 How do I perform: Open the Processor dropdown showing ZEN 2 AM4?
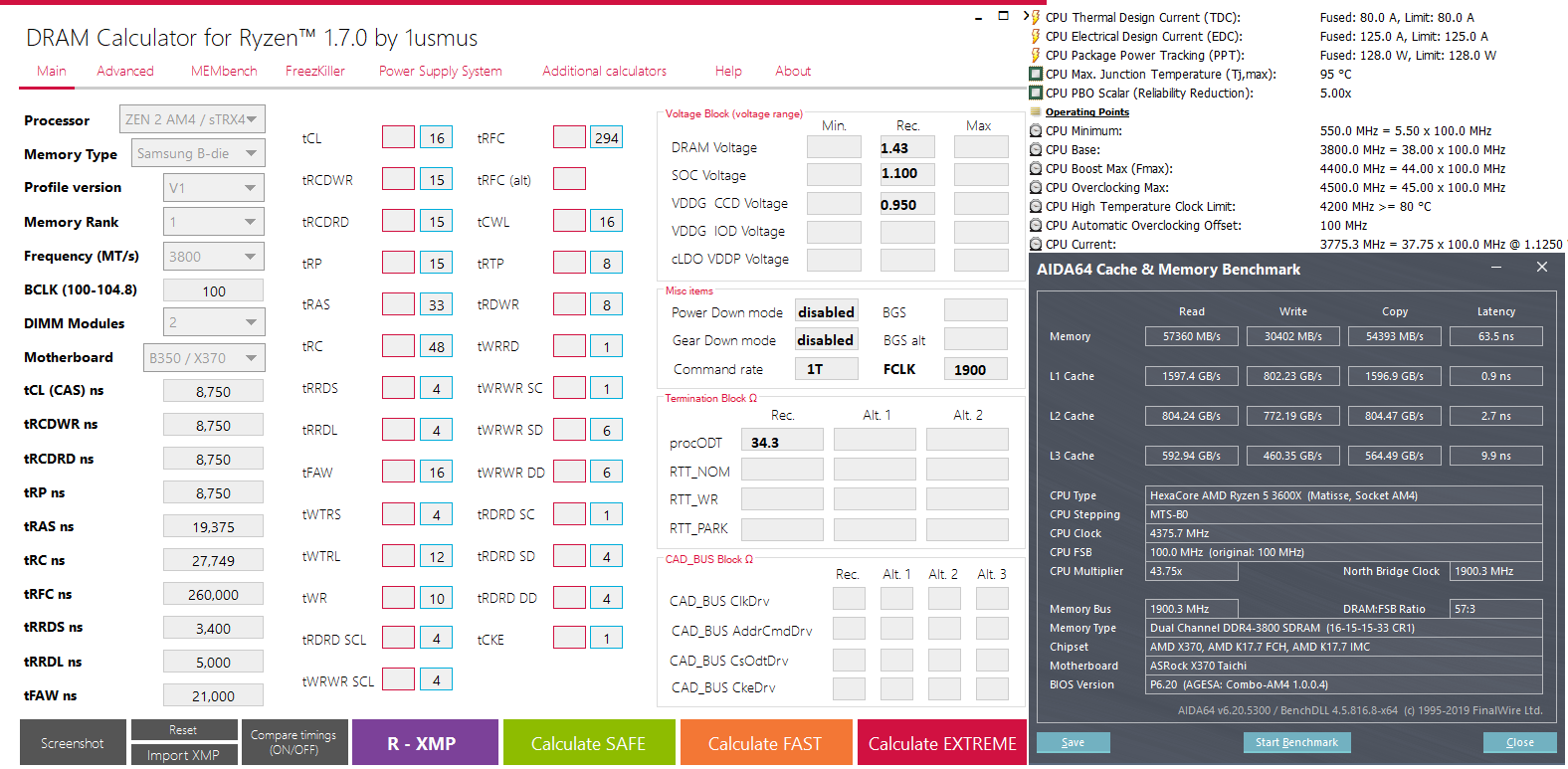pyautogui.click(x=192, y=119)
